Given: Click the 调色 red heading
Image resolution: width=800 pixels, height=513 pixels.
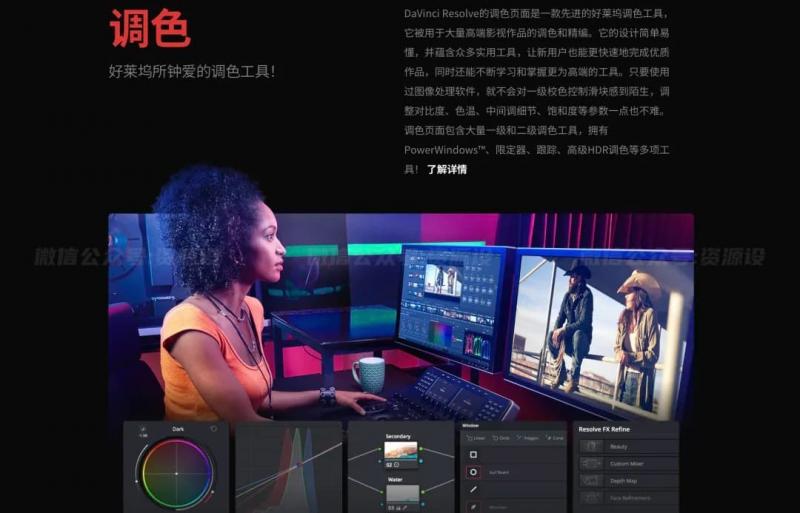Looking at the screenshot, I should (x=149, y=28).
